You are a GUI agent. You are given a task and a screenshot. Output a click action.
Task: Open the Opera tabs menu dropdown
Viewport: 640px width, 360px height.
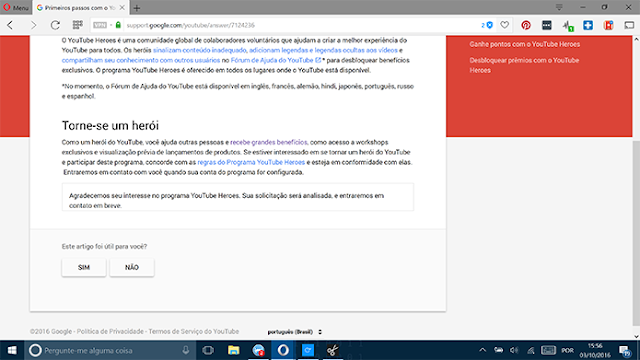pos(559,7)
